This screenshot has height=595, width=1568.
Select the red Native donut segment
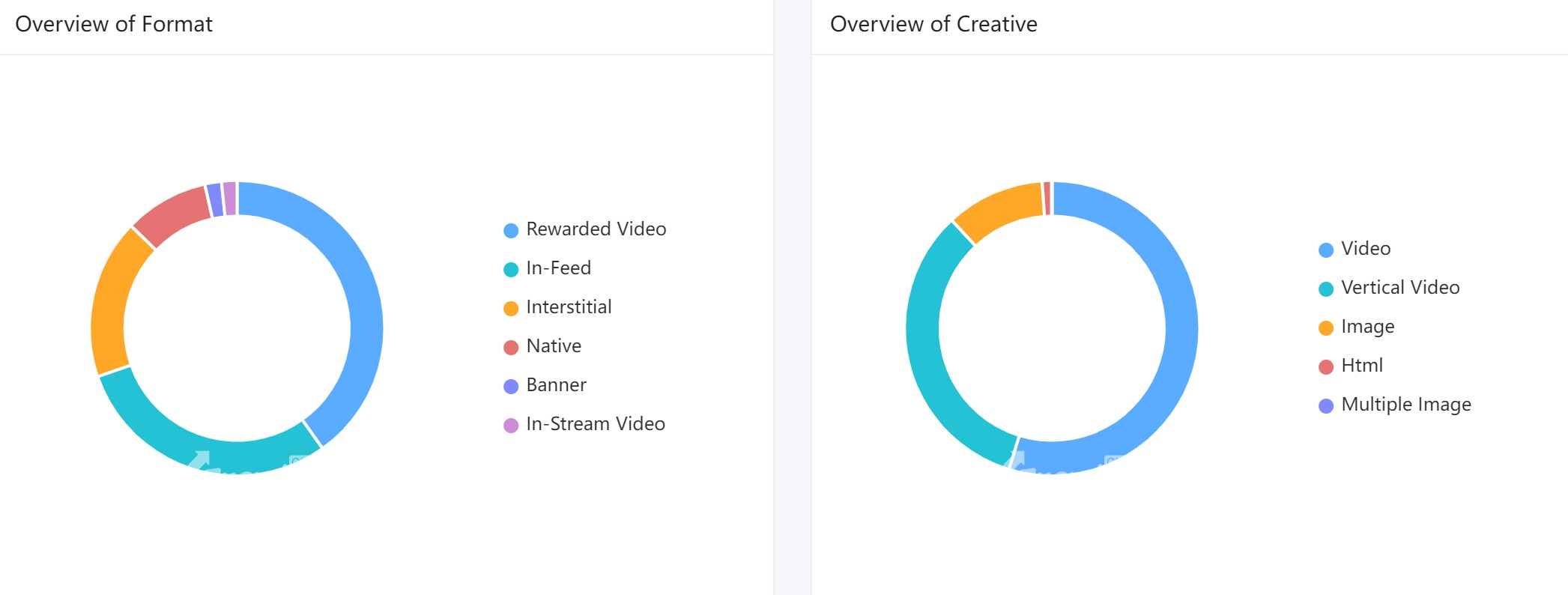pyautogui.click(x=171, y=213)
